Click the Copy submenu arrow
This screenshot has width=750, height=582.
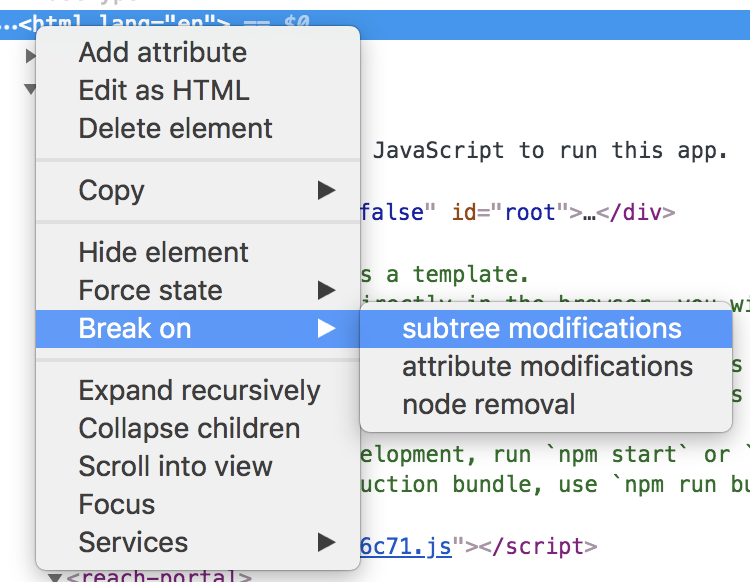coord(326,190)
